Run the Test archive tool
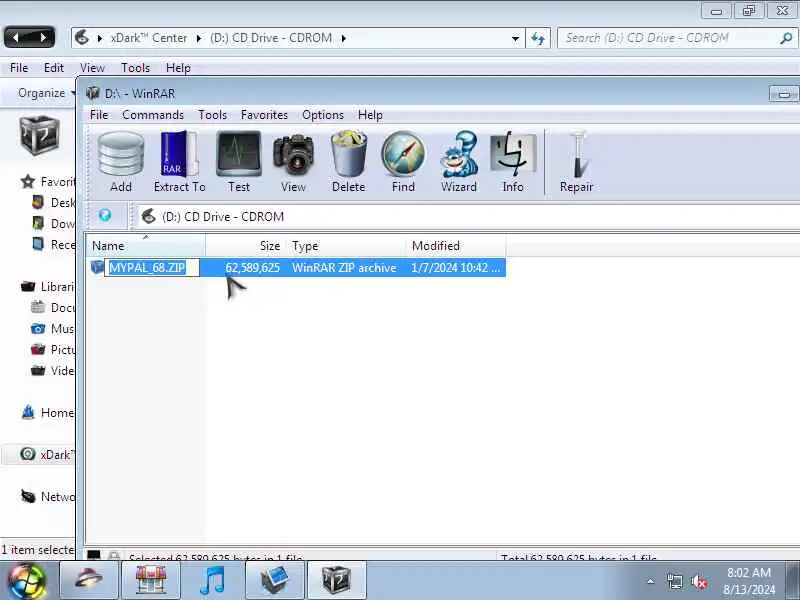The width and height of the screenshot is (800, 600). (x=239, y=162)
